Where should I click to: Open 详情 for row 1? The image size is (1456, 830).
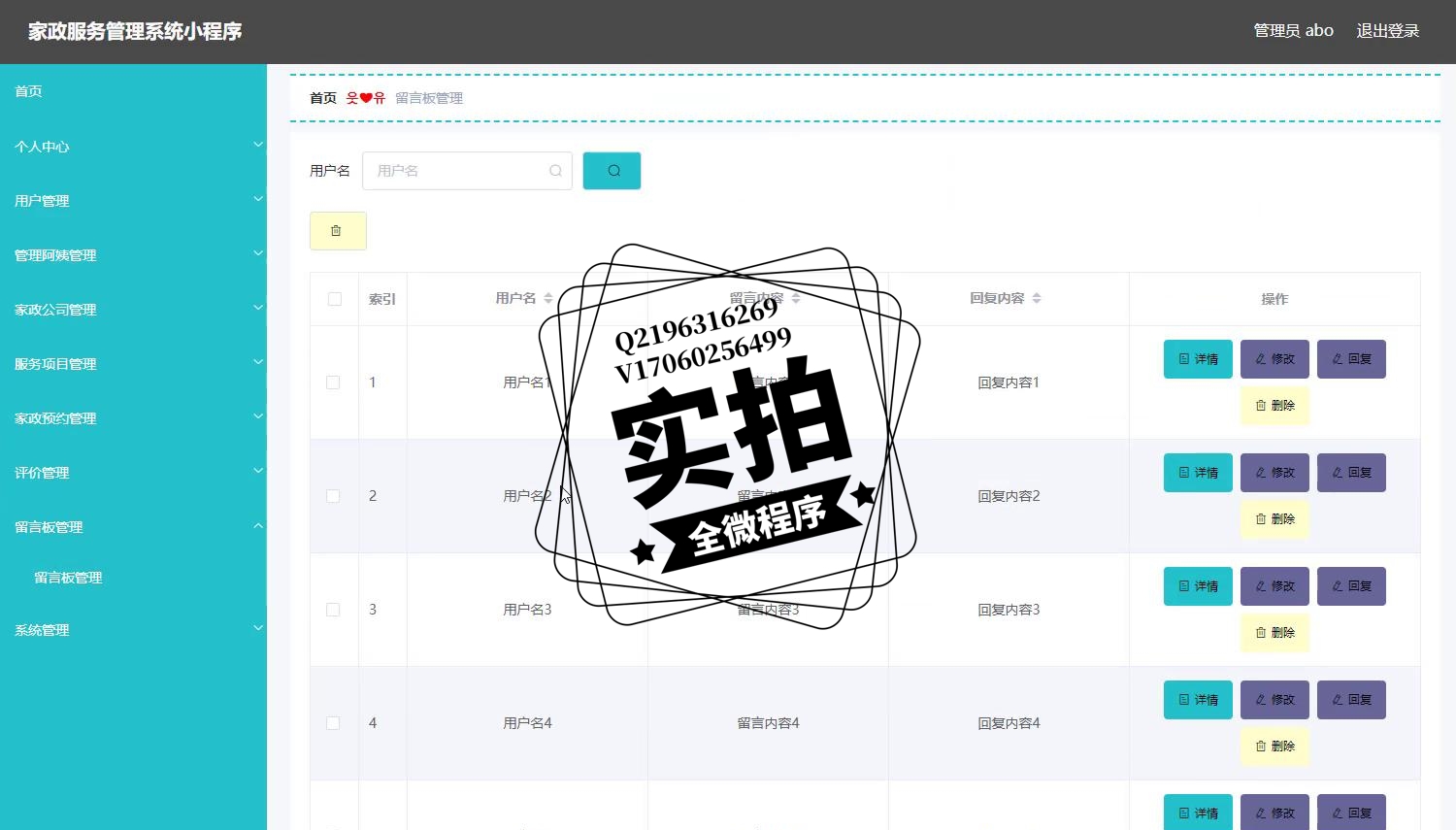[1198, 359]
